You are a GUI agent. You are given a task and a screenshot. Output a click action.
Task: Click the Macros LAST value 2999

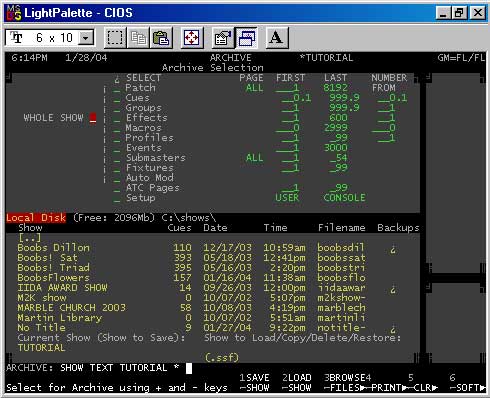point(336,128)
